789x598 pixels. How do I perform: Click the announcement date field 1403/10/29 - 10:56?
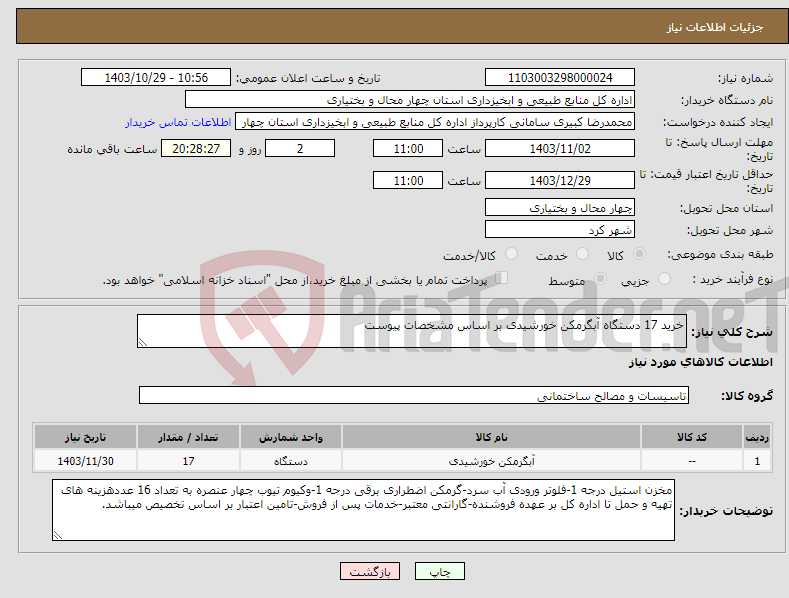click(156, 78)
